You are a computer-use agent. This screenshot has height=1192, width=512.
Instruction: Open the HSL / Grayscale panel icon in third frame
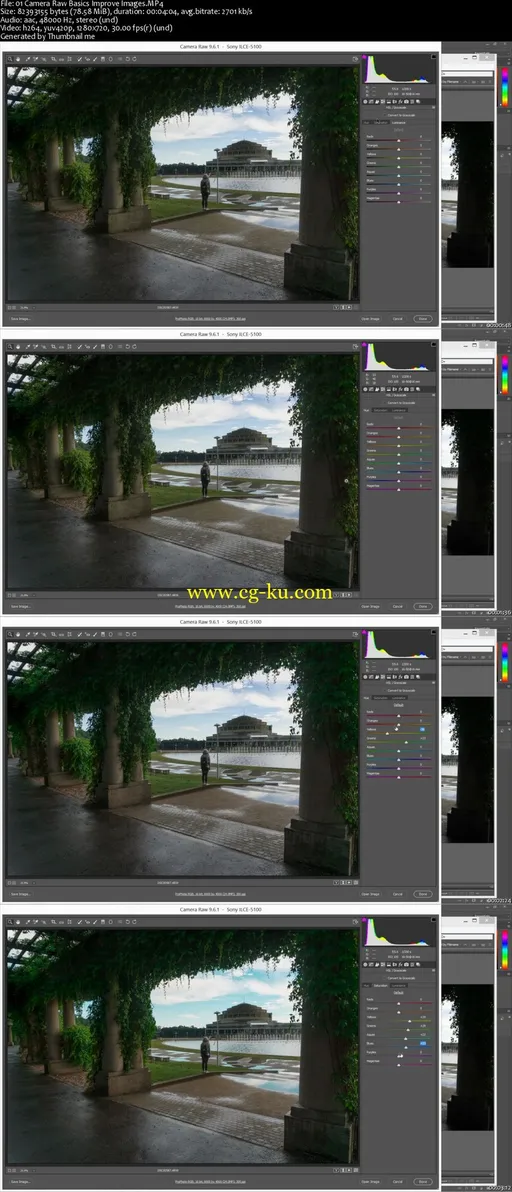(383, 677)
